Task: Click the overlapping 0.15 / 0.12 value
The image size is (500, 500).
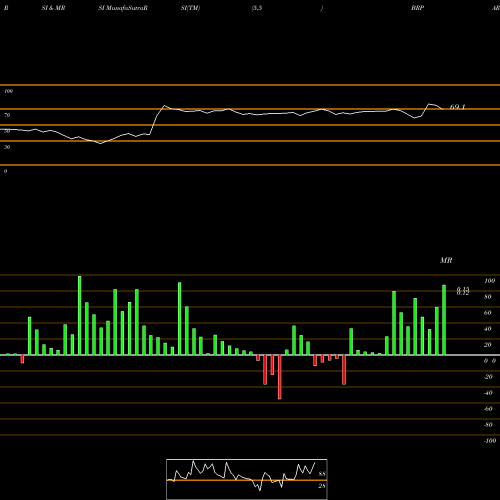Action: [463, 291]
